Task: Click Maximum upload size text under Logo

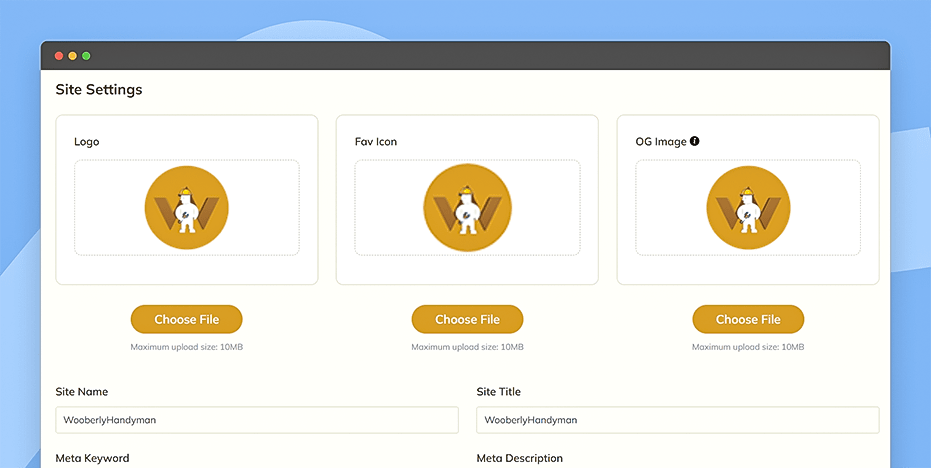Action: [186, 347]
